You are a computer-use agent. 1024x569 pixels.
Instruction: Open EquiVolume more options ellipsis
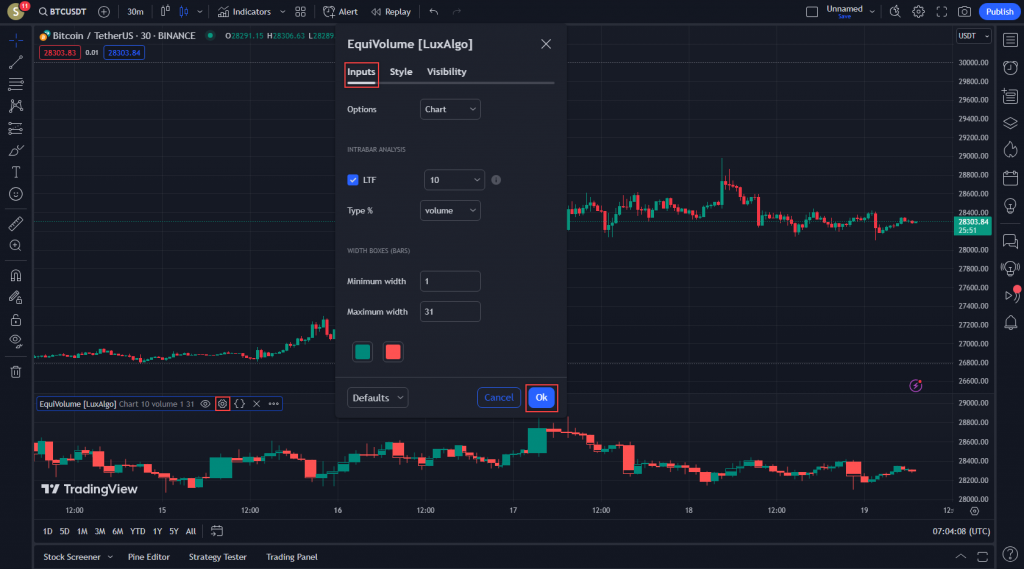[274, 404]
